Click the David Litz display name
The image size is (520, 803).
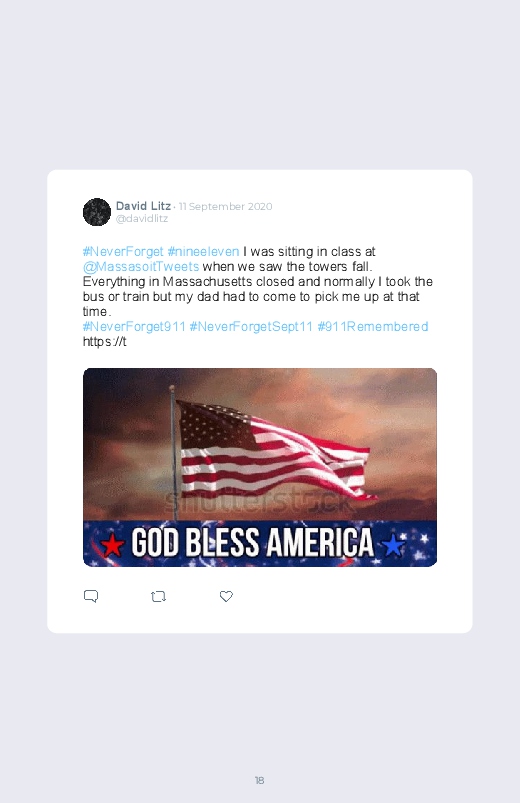143,206
